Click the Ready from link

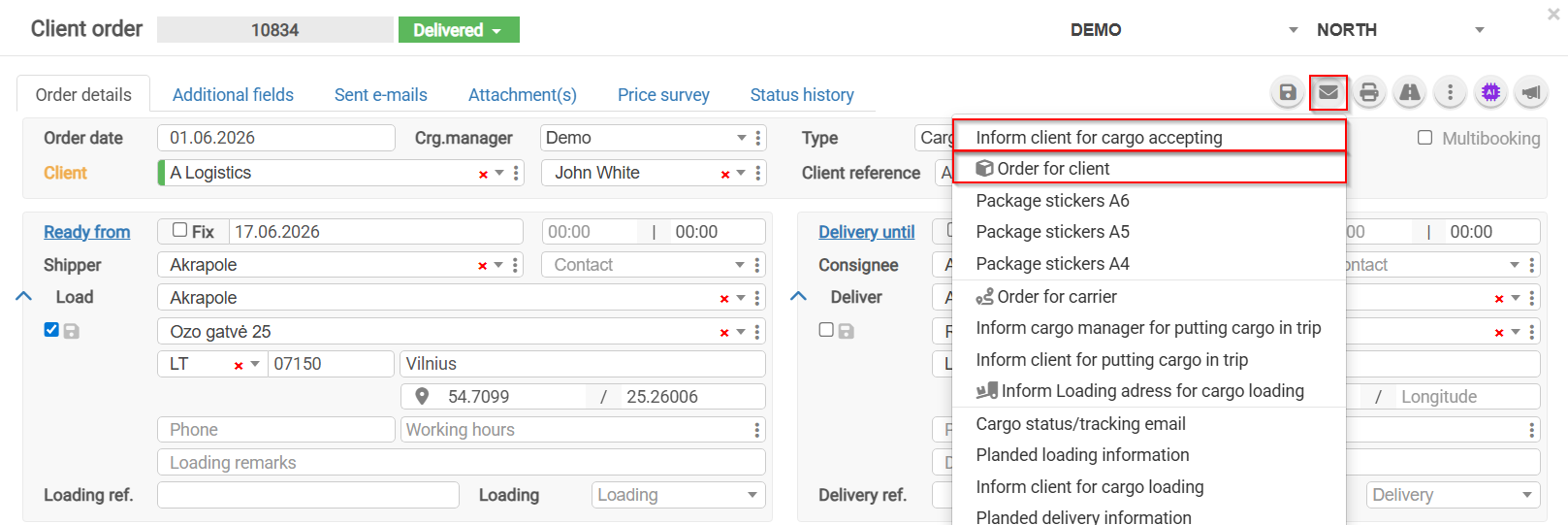(86, 232)
